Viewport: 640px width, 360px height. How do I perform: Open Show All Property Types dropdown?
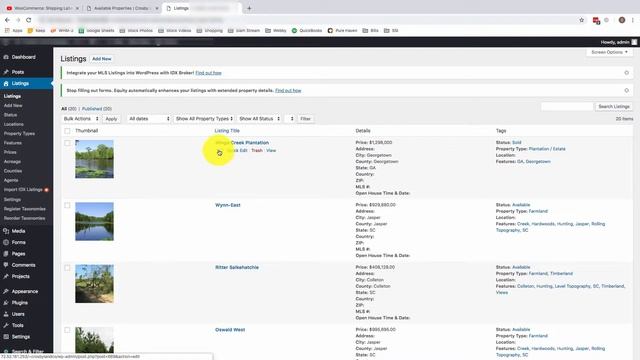click(204, 119)
